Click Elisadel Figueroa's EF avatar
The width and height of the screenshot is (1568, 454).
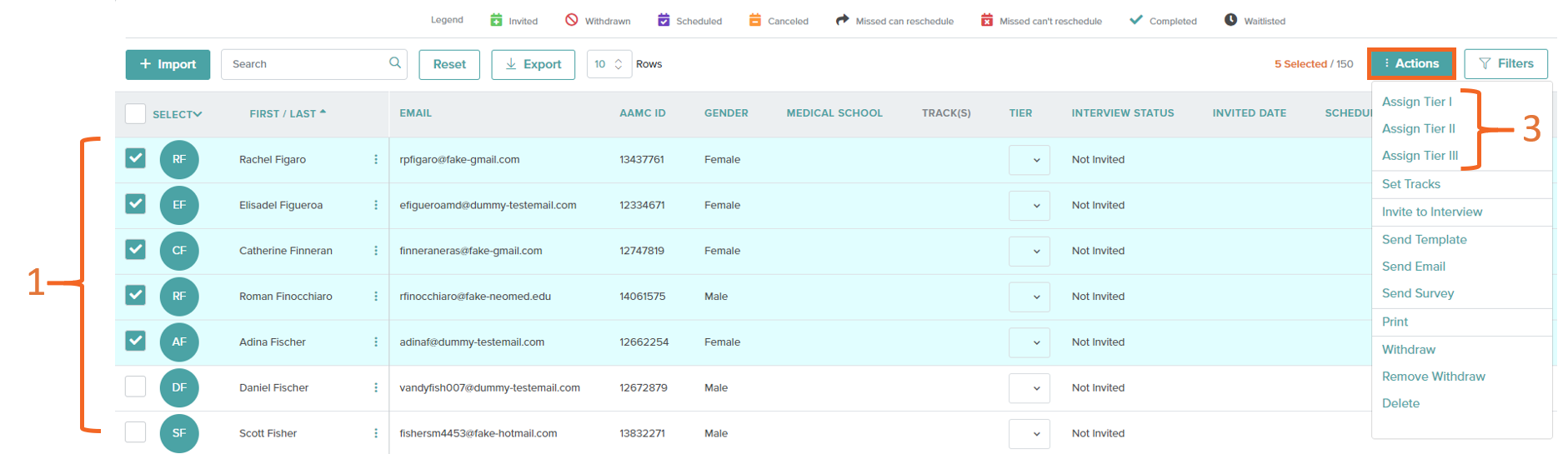pyautogui.click(x=179, y=205)
